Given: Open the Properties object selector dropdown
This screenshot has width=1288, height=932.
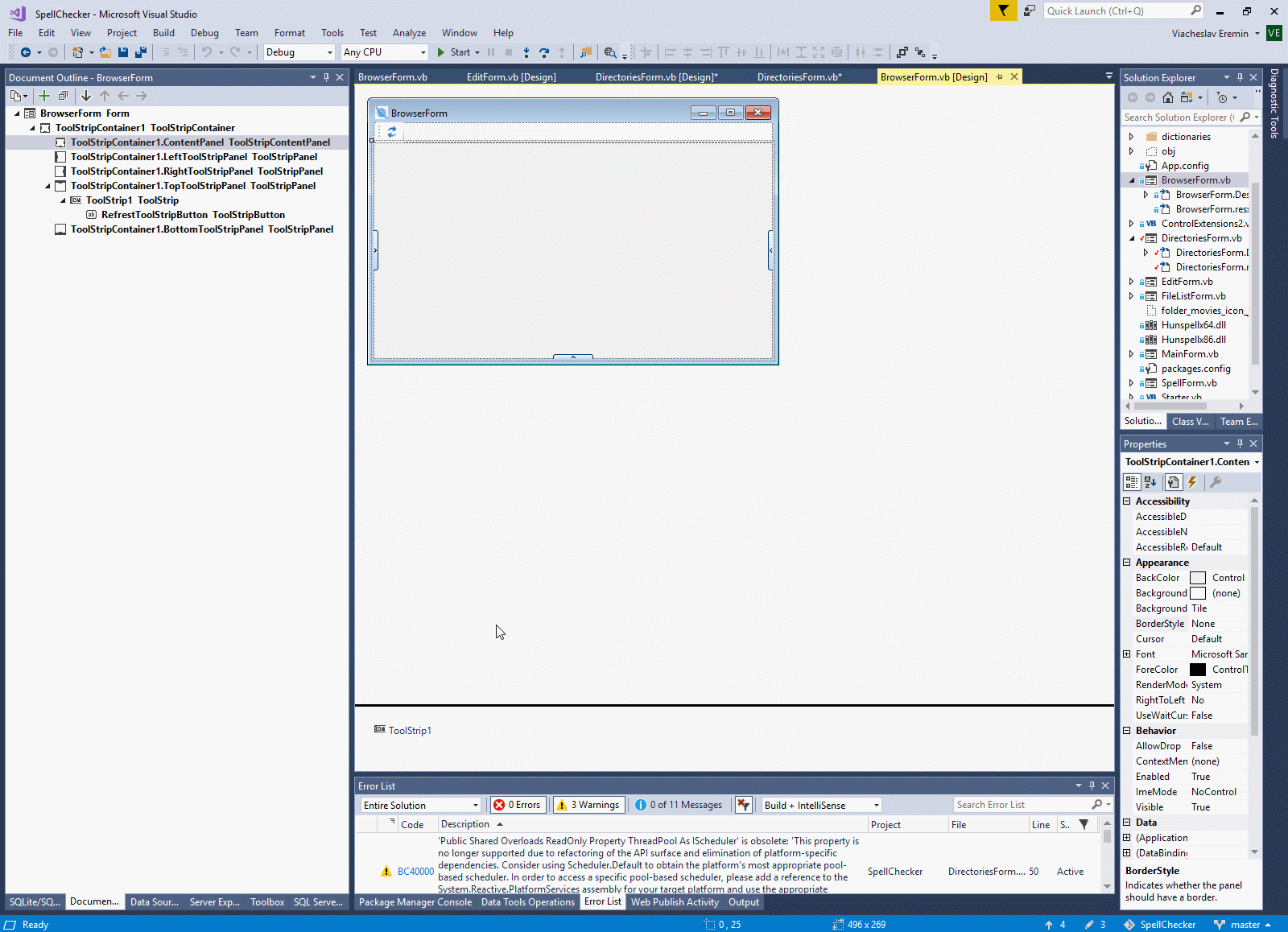Looking at the screenshot, I should point(1257,462).
